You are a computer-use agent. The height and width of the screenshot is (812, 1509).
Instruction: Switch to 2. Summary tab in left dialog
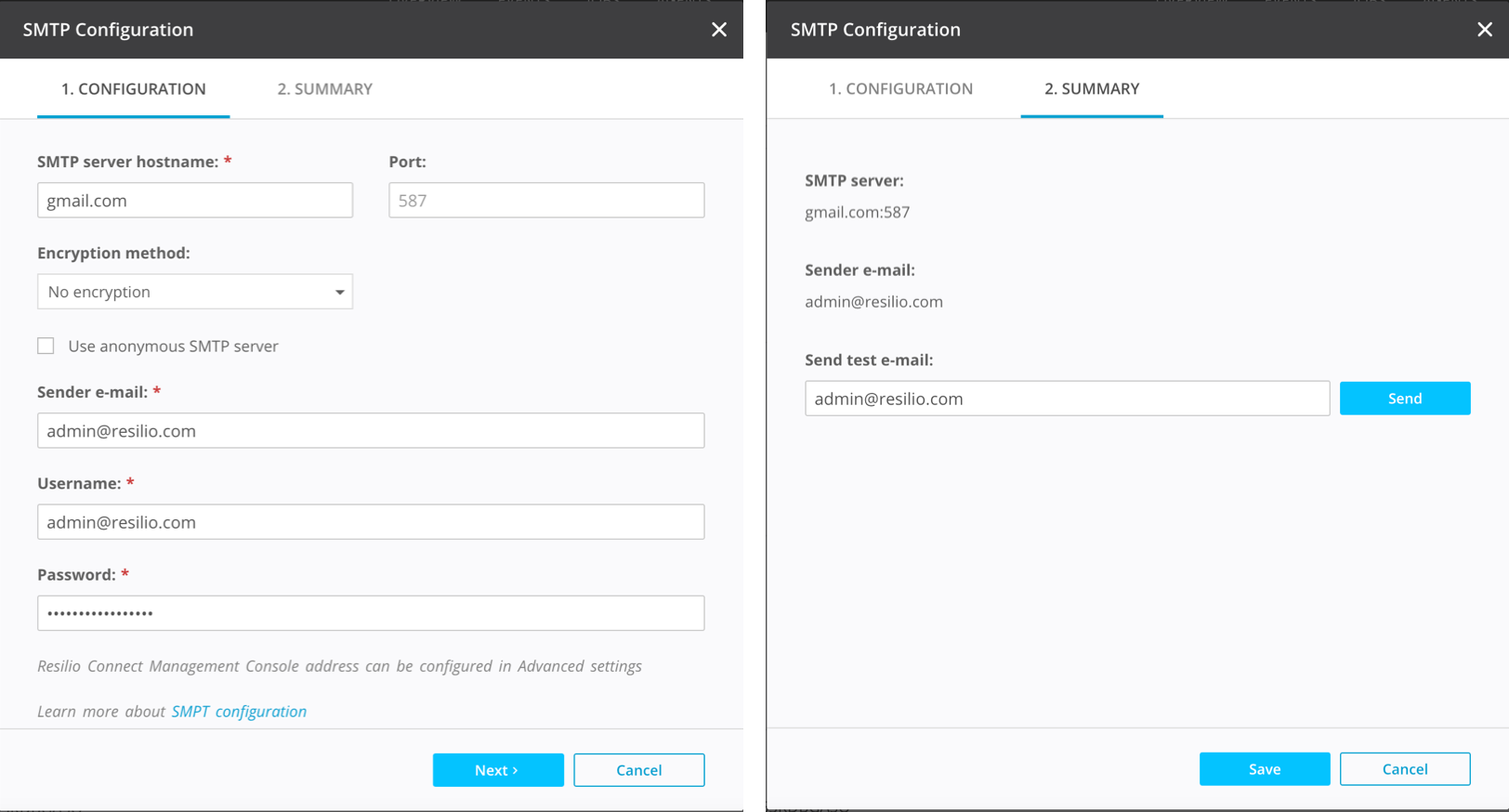(324, 89)
